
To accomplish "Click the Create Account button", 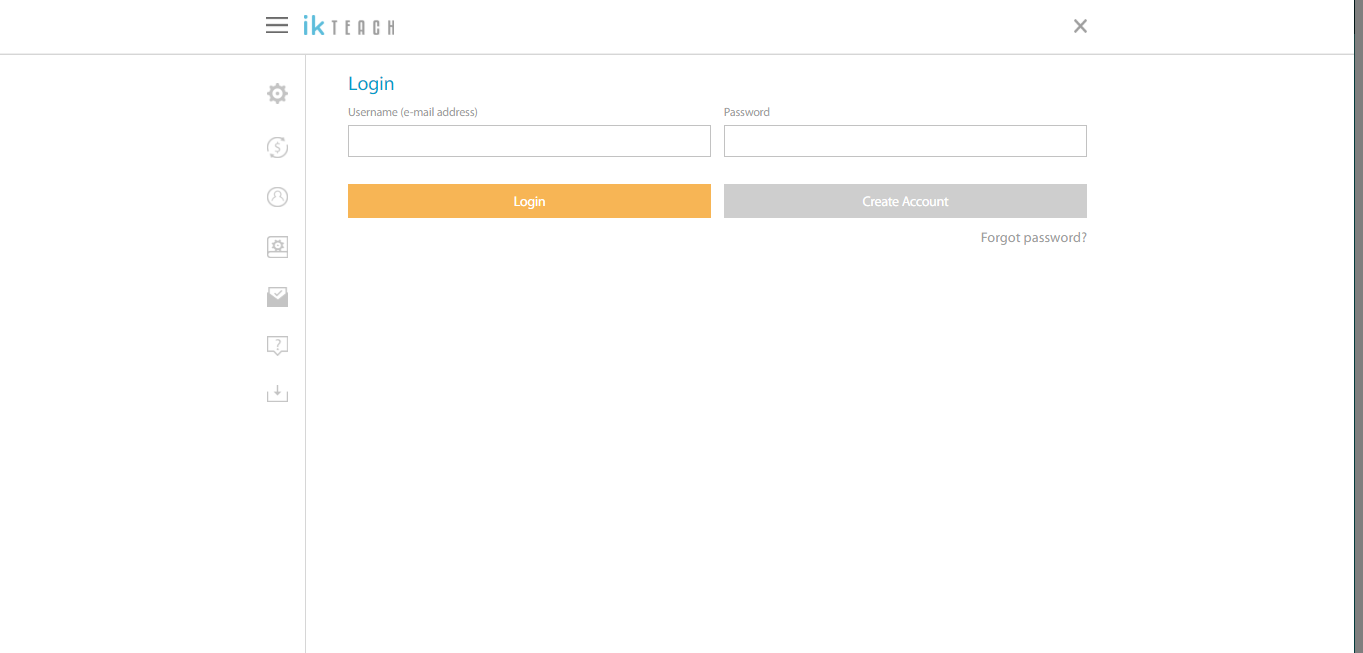I will pyautogui.click(x=905, y=201).
